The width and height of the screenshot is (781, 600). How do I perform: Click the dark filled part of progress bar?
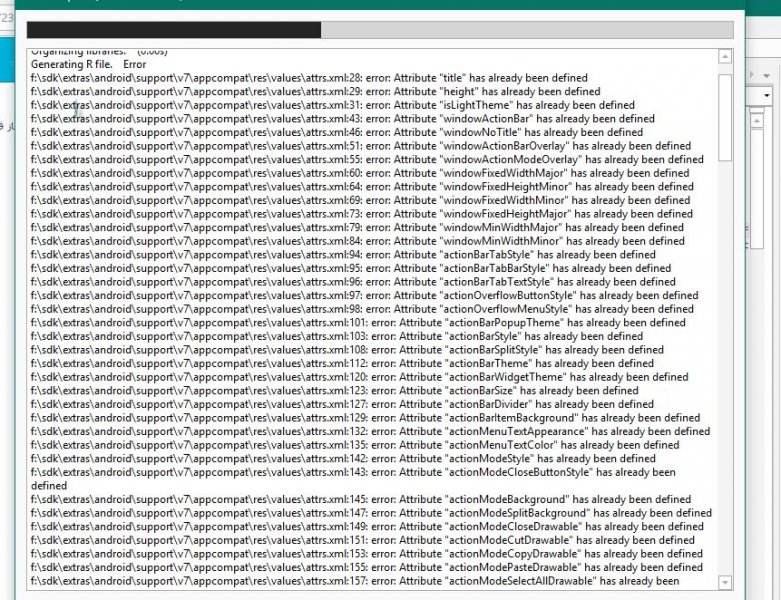click(173, 30)
